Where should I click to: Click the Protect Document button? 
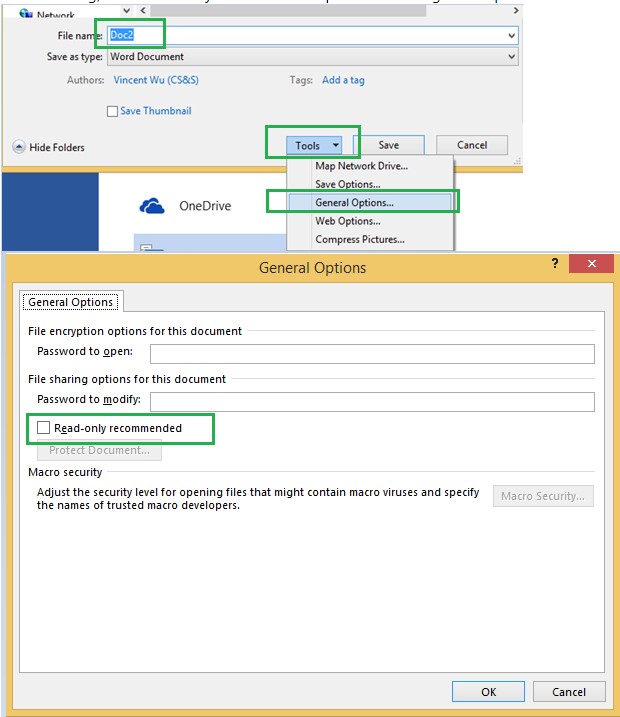point(99,450)
